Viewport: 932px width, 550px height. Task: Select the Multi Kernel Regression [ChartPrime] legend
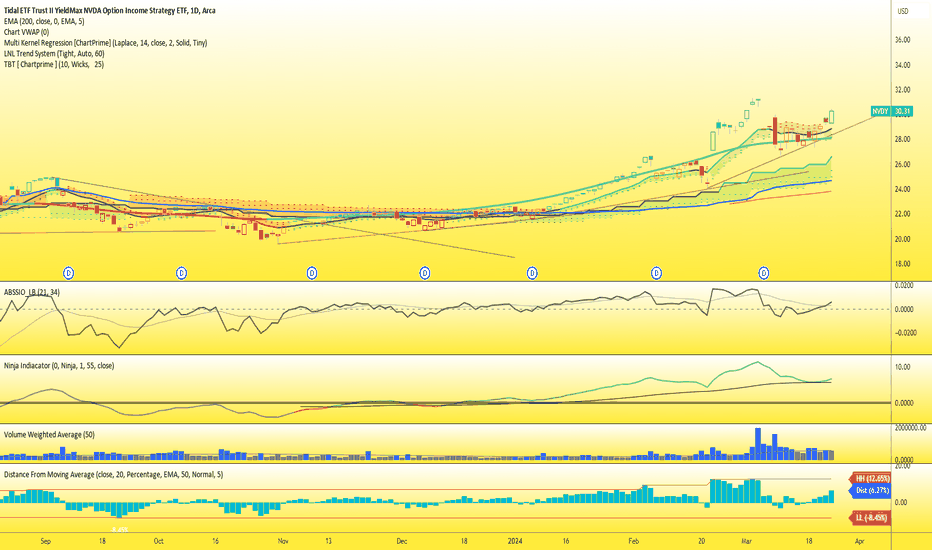tap(105, 42)
